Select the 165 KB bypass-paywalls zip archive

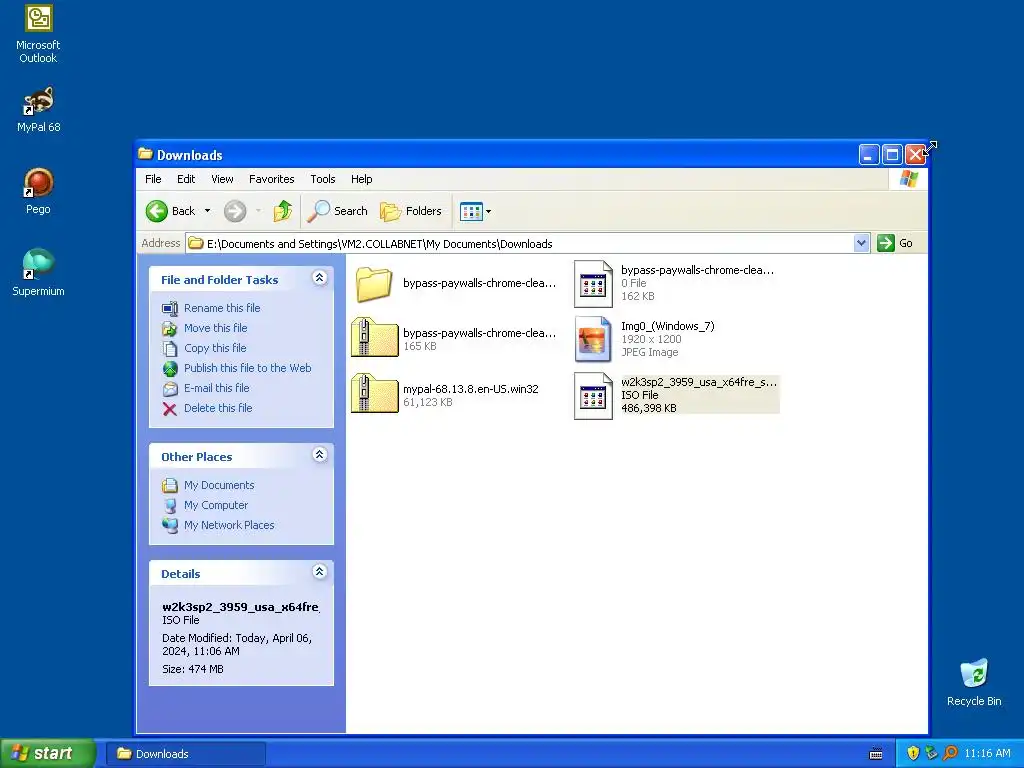[x=375, y=338]
